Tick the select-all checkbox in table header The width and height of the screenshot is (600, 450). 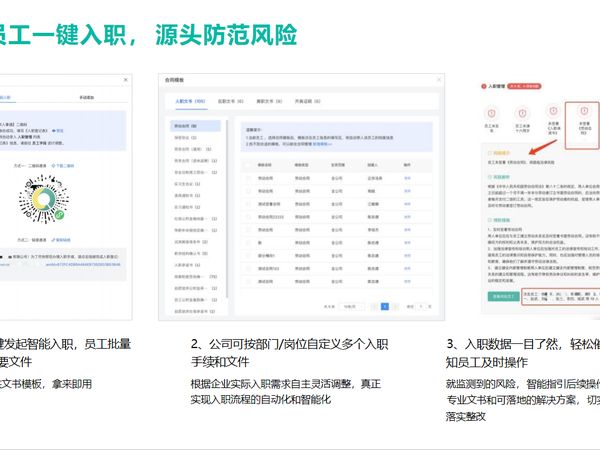248,165
